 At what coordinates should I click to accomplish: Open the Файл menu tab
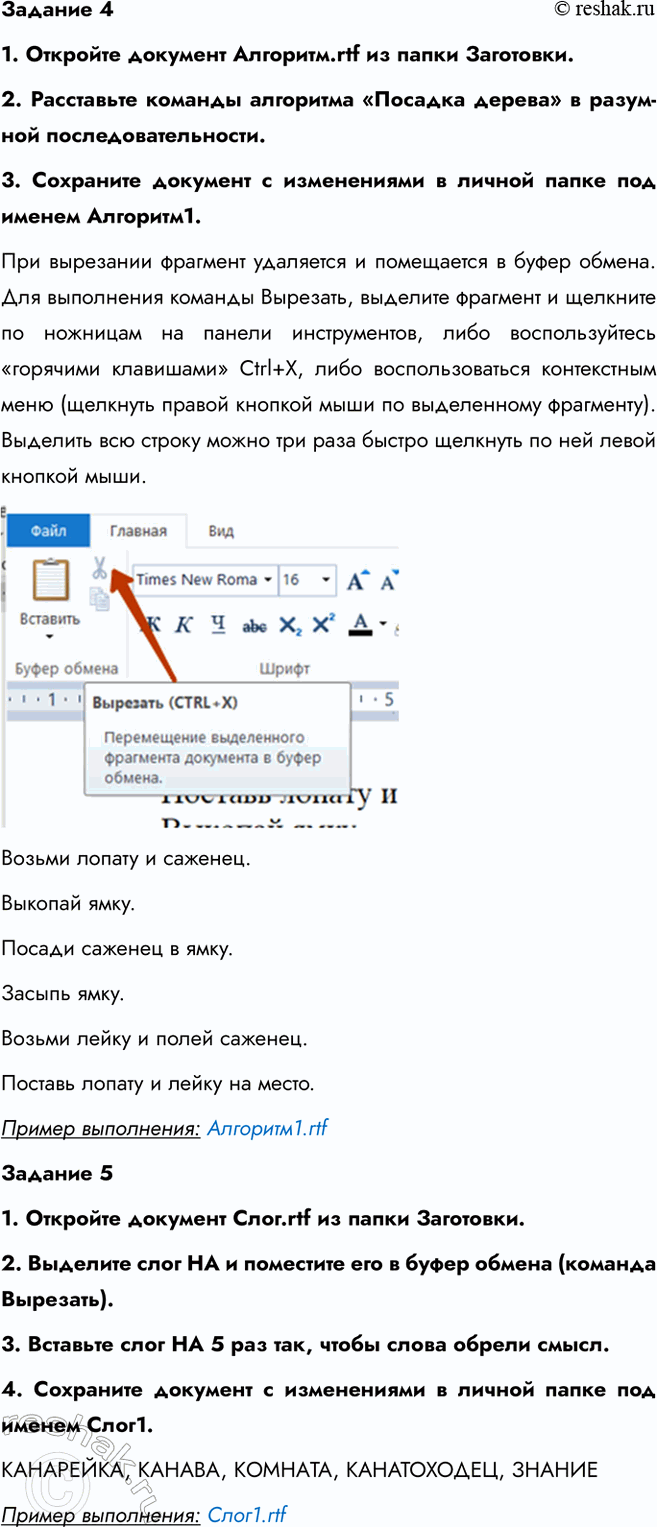48,531
